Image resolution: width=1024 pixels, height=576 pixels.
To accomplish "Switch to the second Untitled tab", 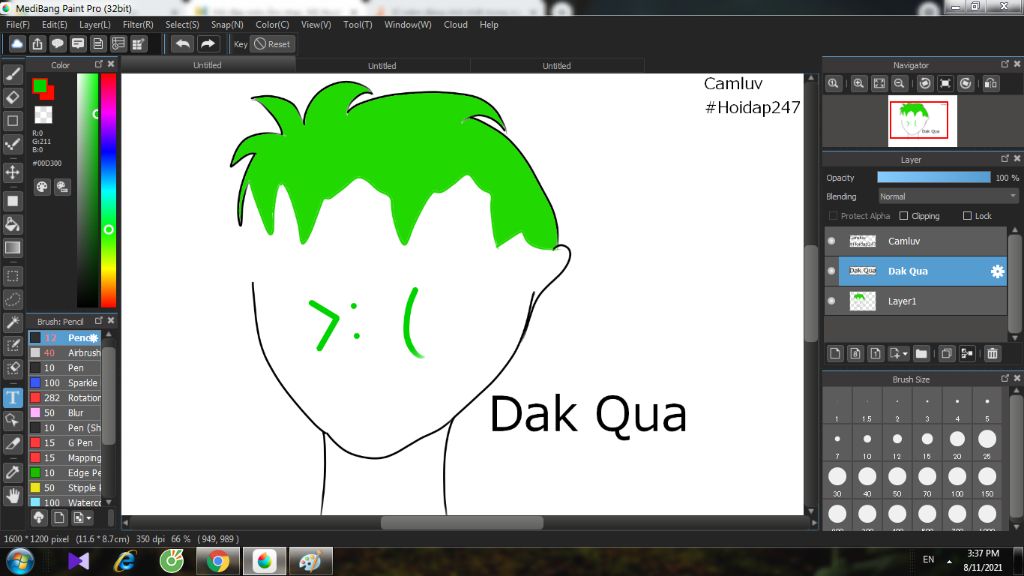I will point(382,65).
